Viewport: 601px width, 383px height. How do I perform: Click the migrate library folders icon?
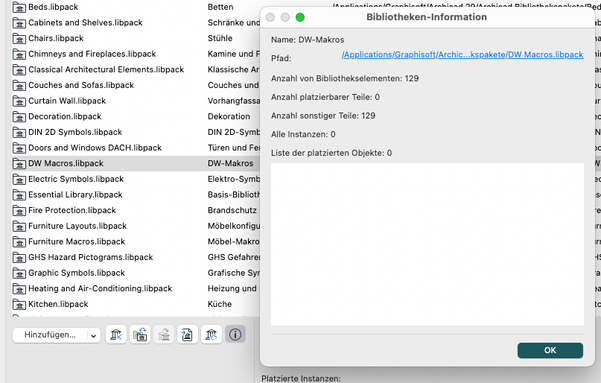(140, 335)
